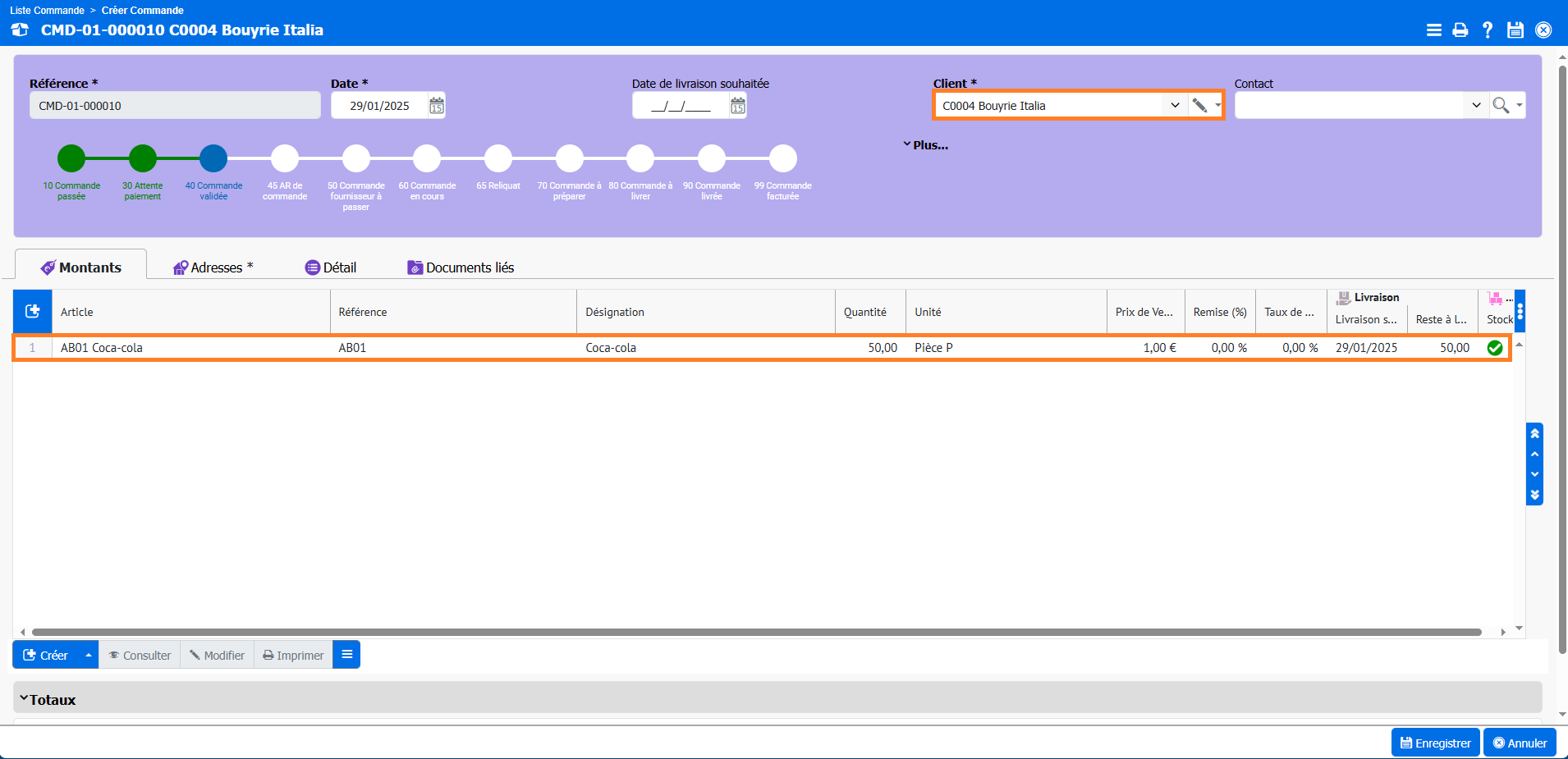
Task: Click the print icon in header
Action: point(1460,30)
